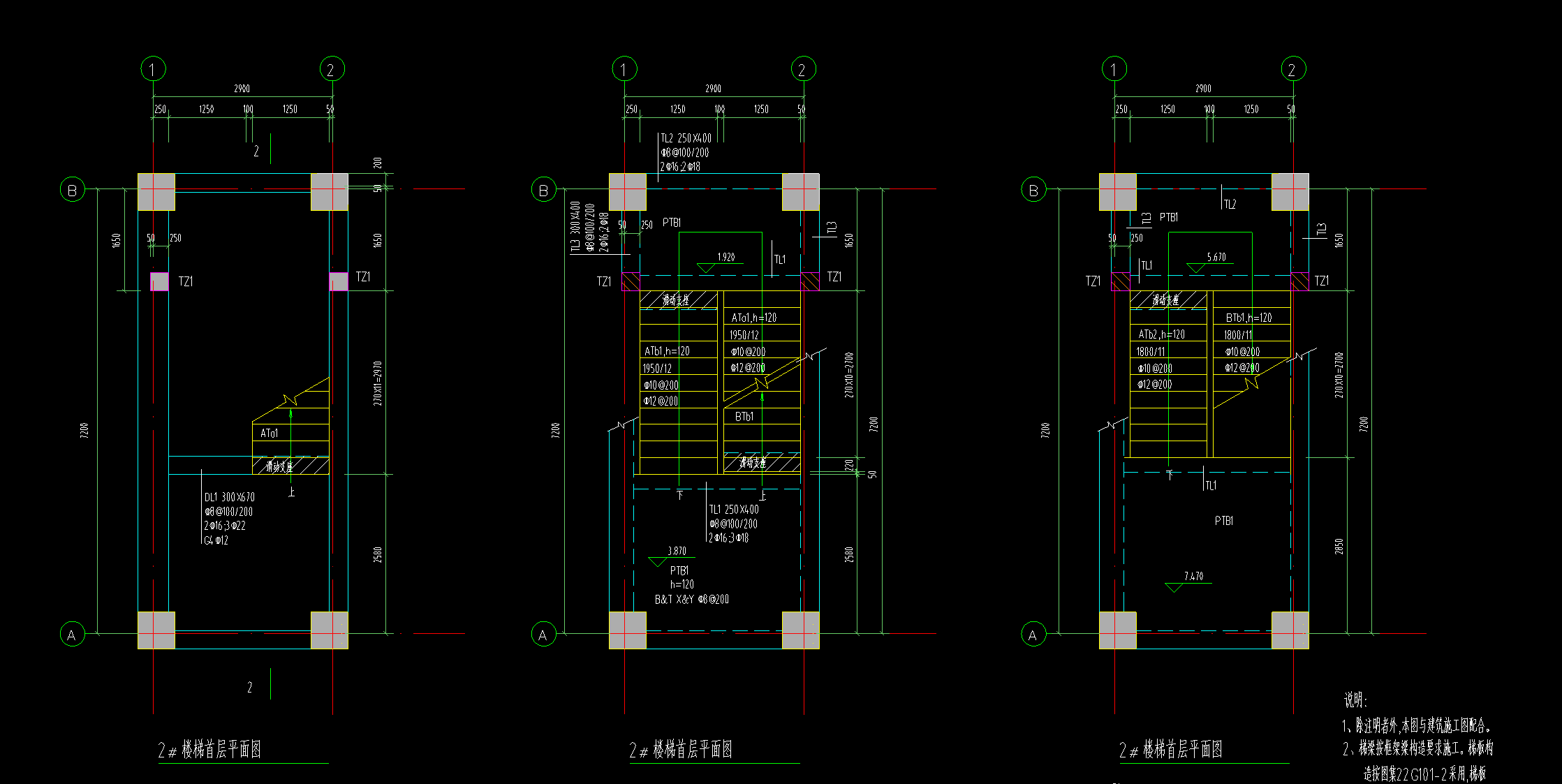This screenshot has height=784, width=1562.
Task: Click grid bubble 'A' of middle plan
Action: (543, 635)
